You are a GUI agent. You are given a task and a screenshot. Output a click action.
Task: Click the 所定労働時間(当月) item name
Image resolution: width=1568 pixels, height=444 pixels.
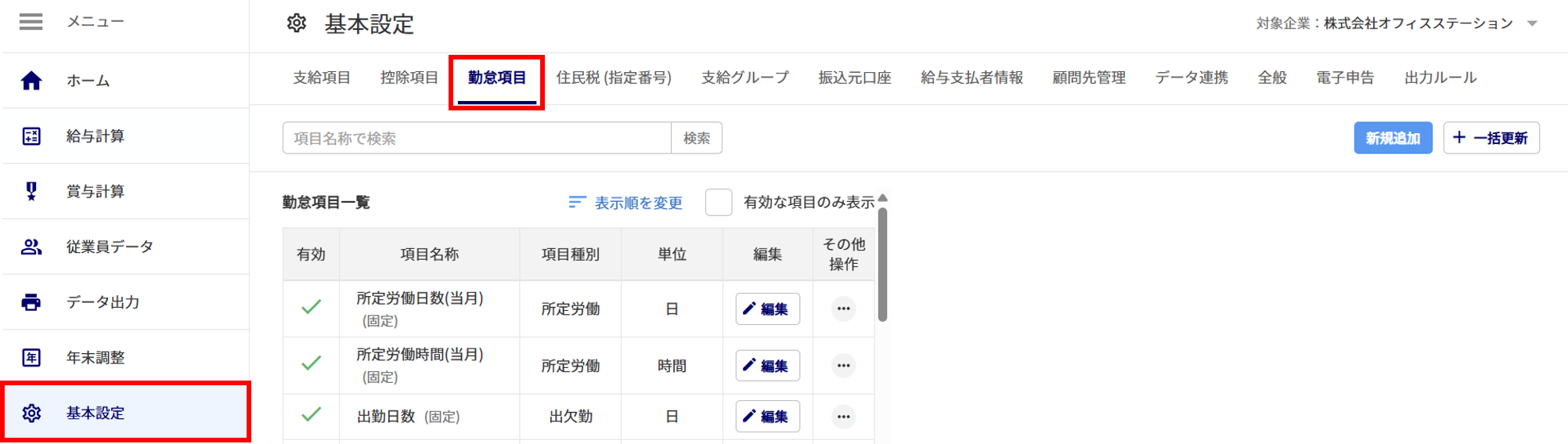(x=420, y=355)
